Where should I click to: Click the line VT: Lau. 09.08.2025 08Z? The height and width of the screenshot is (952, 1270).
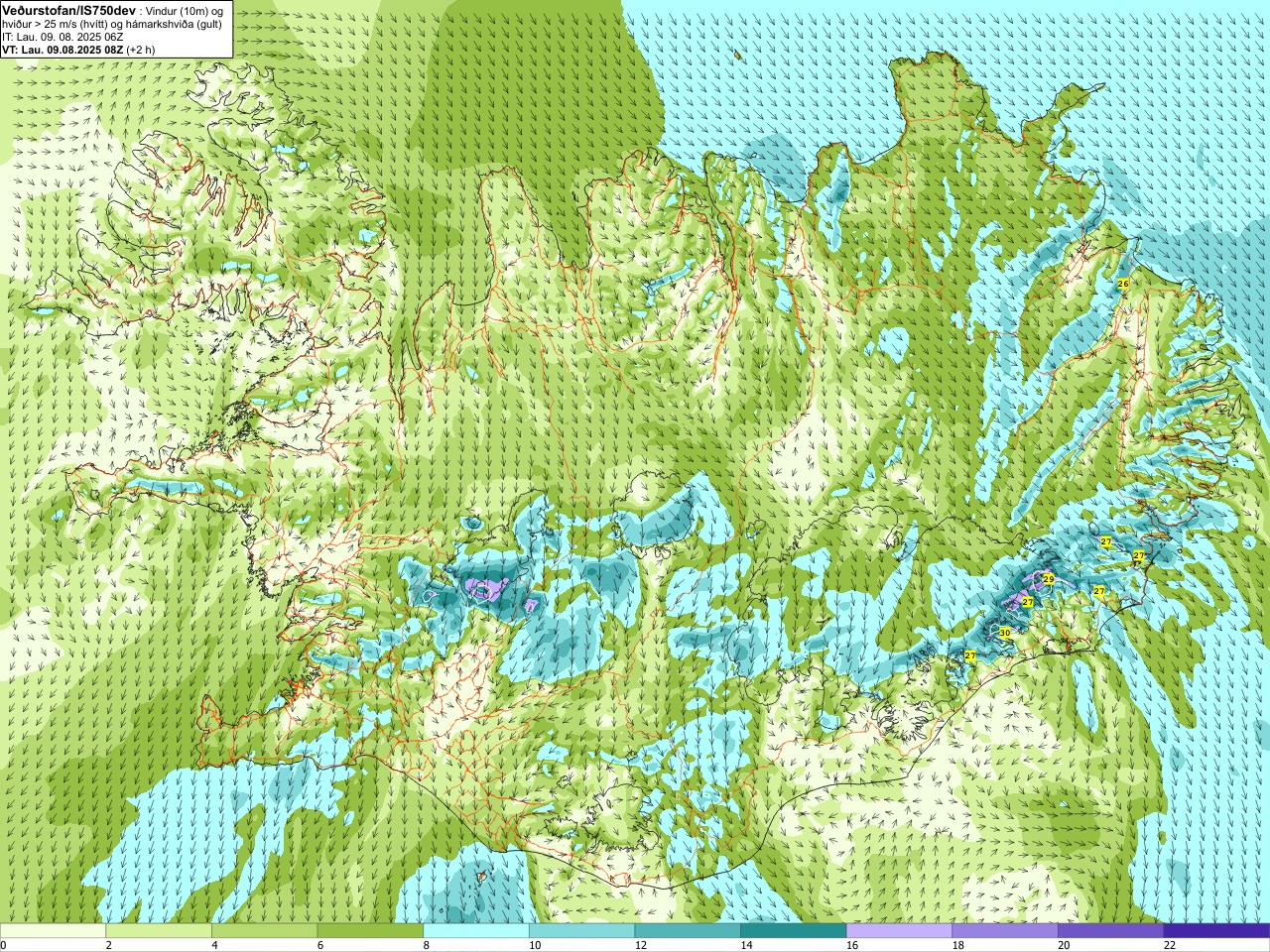coord(63,50)
